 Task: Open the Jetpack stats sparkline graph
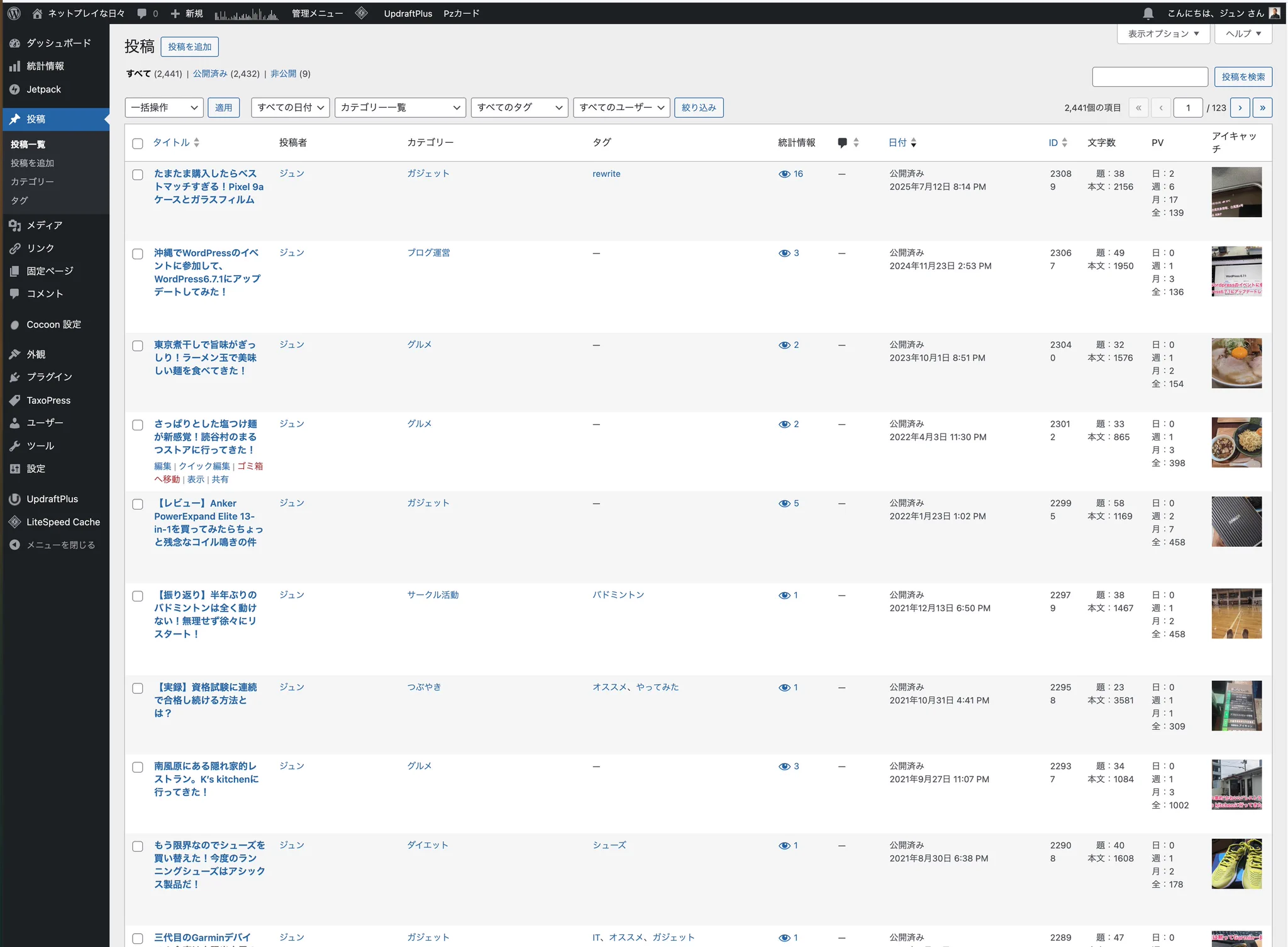click(x=246, y=14)
